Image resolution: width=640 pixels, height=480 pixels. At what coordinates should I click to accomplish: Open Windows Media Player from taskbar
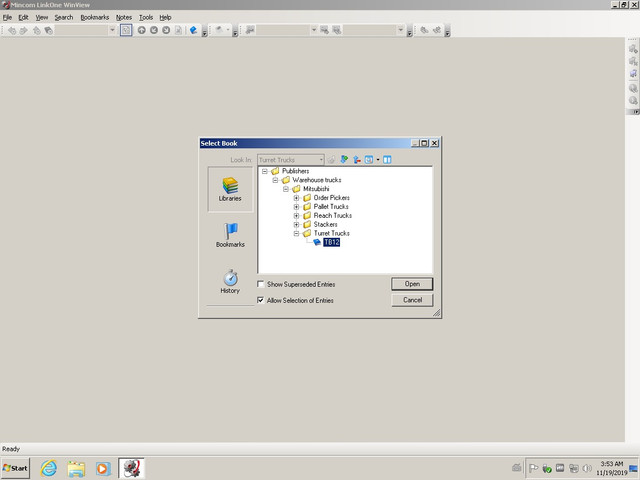pyautogui.click(x=103, y=468)
